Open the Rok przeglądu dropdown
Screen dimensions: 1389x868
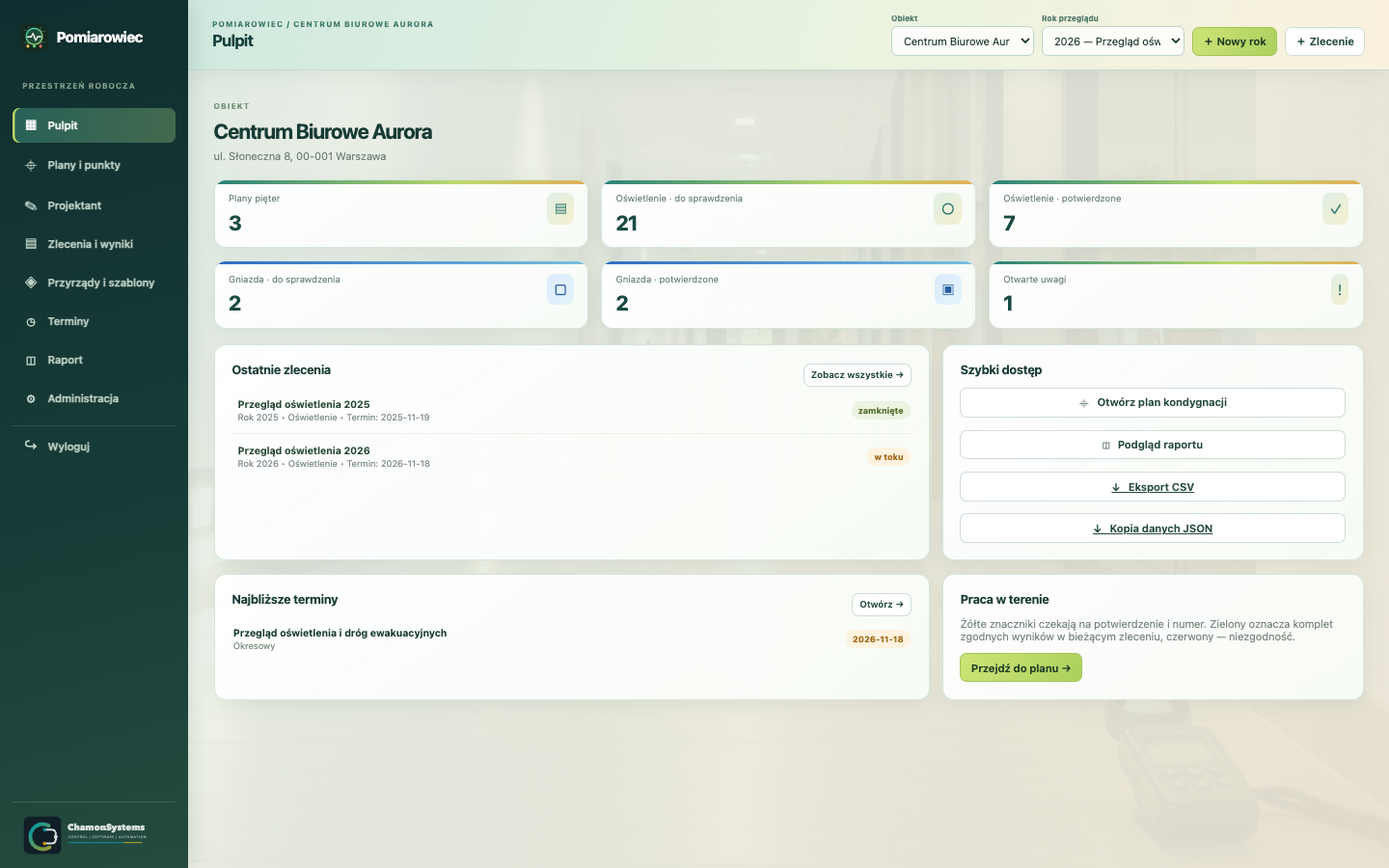(x=1113, y=41)
